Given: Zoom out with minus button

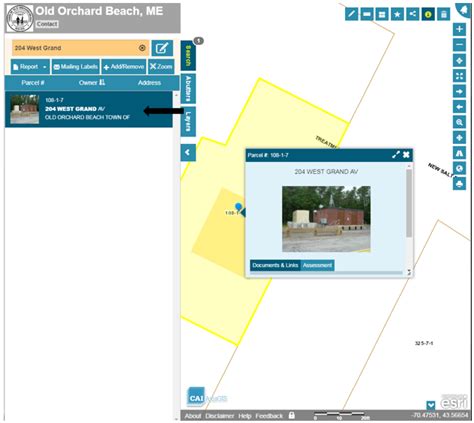Looking at the screenshot, I should [459, 45].
